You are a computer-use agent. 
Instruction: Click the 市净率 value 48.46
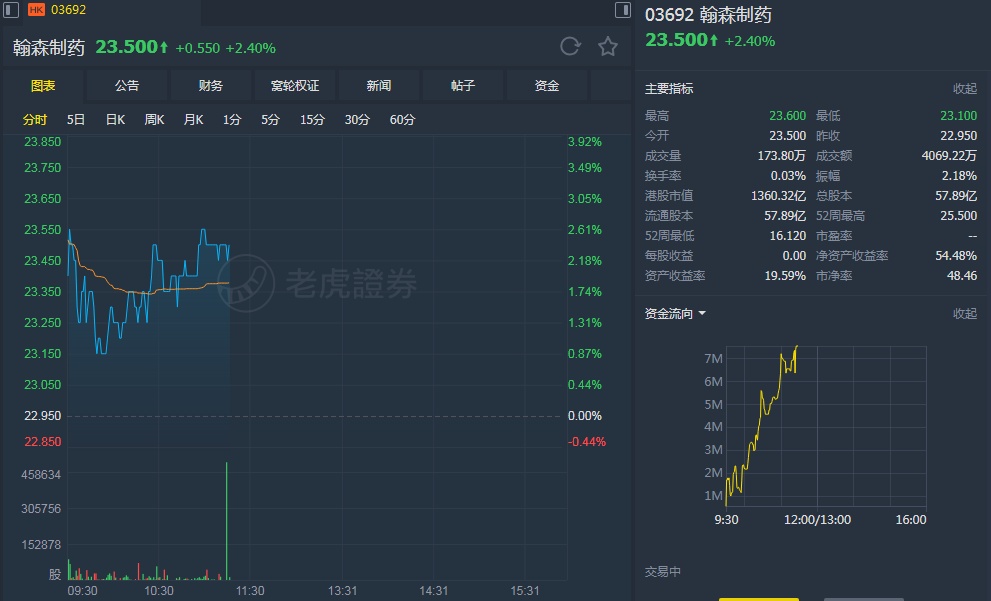click(x=962, y=276)
